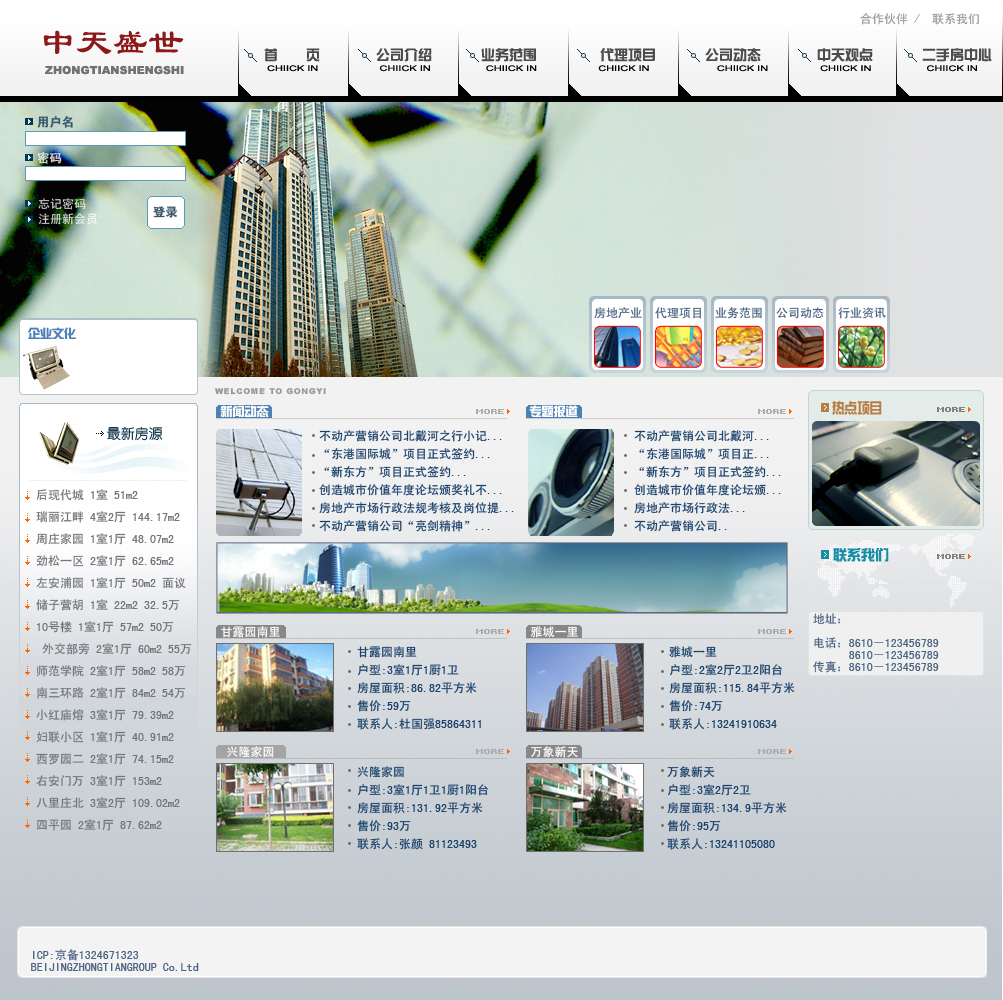Open news 不动产营销公司北戴河之行小记
The height and width of the screenshot is (1000, 1003).
coord(411,436)
